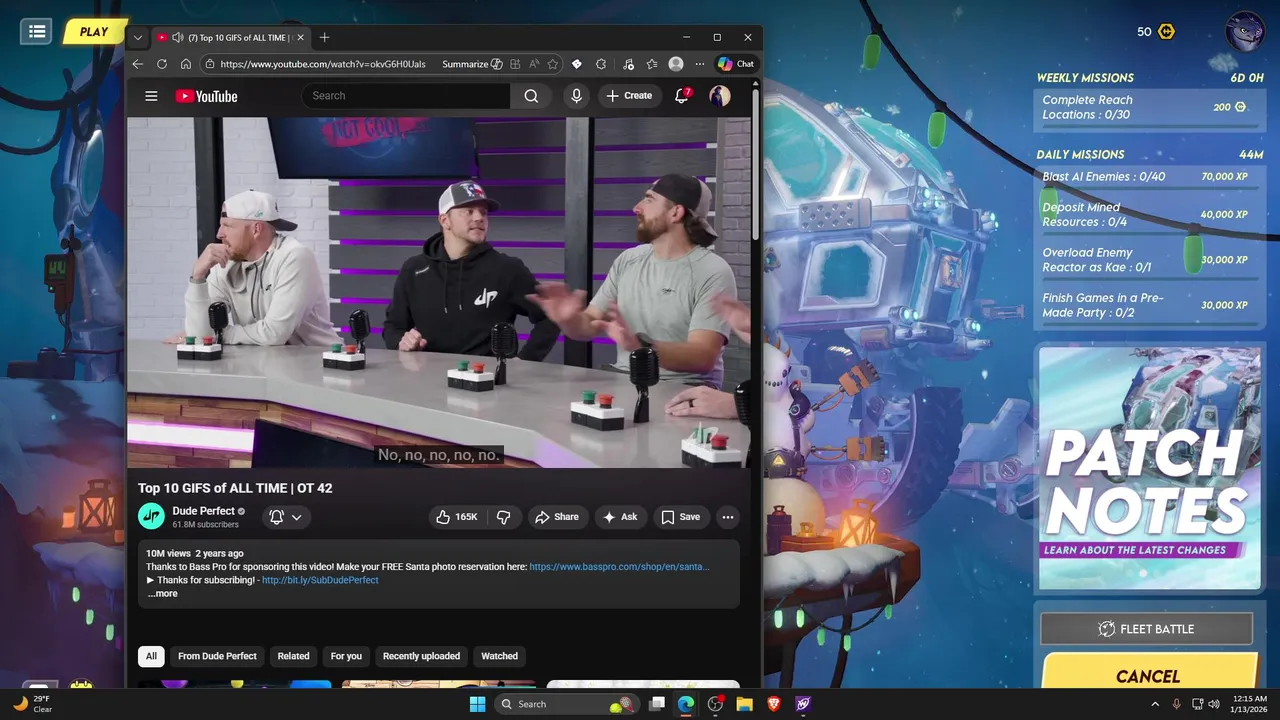Refresh the YouTube page
The image size is (1280, 720).
[x=162, y=64]
